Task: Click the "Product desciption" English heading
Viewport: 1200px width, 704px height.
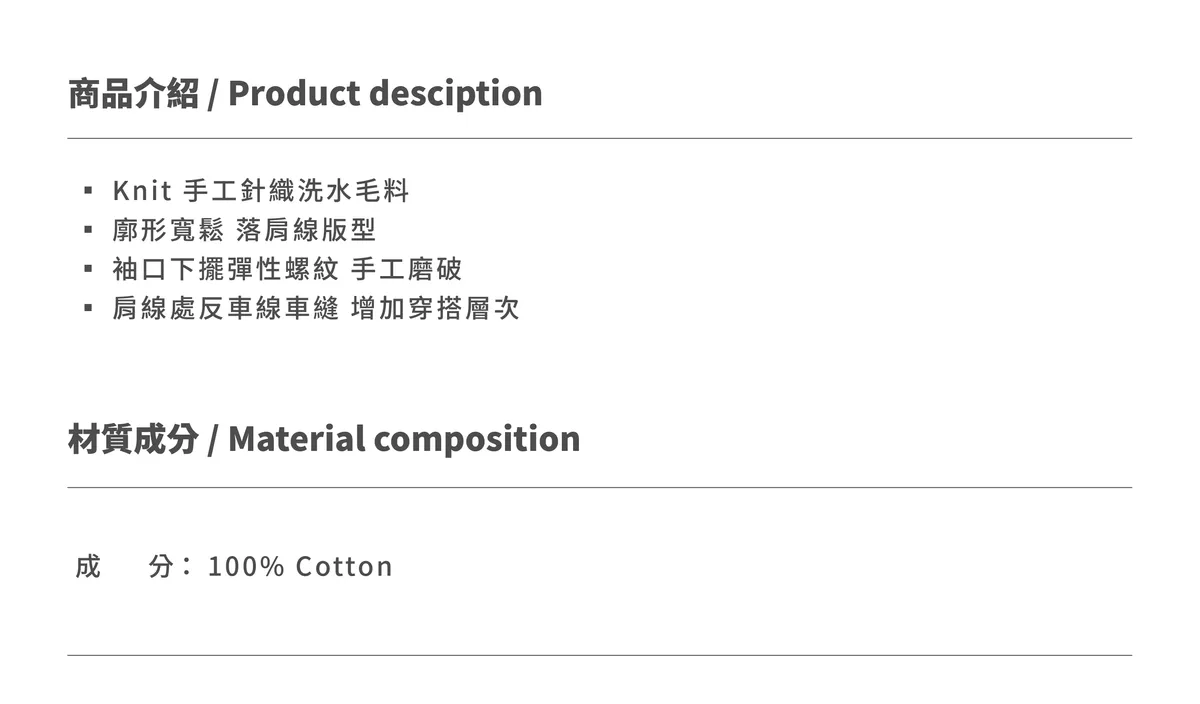Action: tap(385, 94)
